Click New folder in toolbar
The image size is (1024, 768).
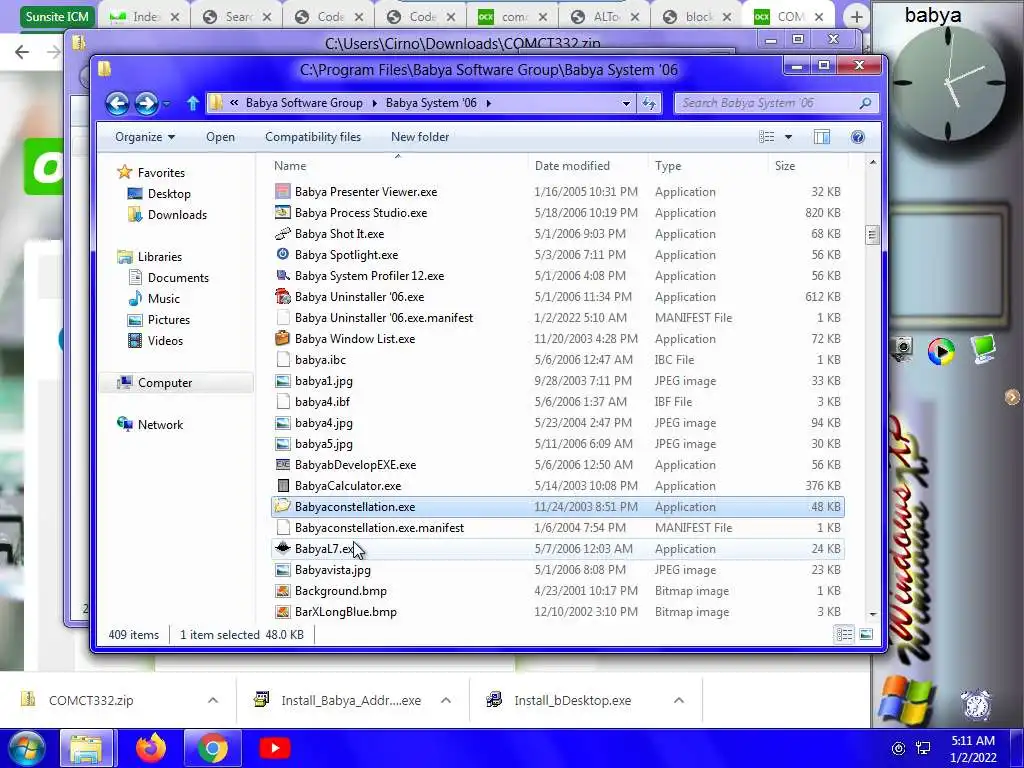point(420,136)
